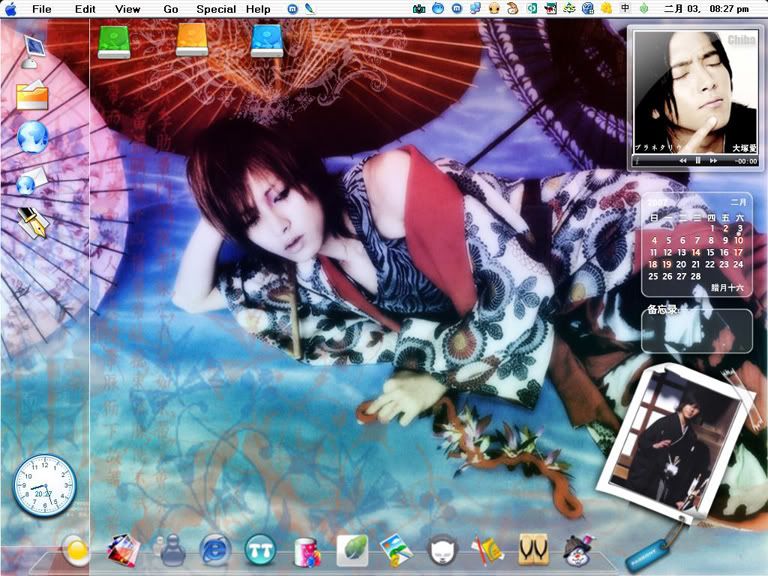Open the Special menu

[216, 9]
